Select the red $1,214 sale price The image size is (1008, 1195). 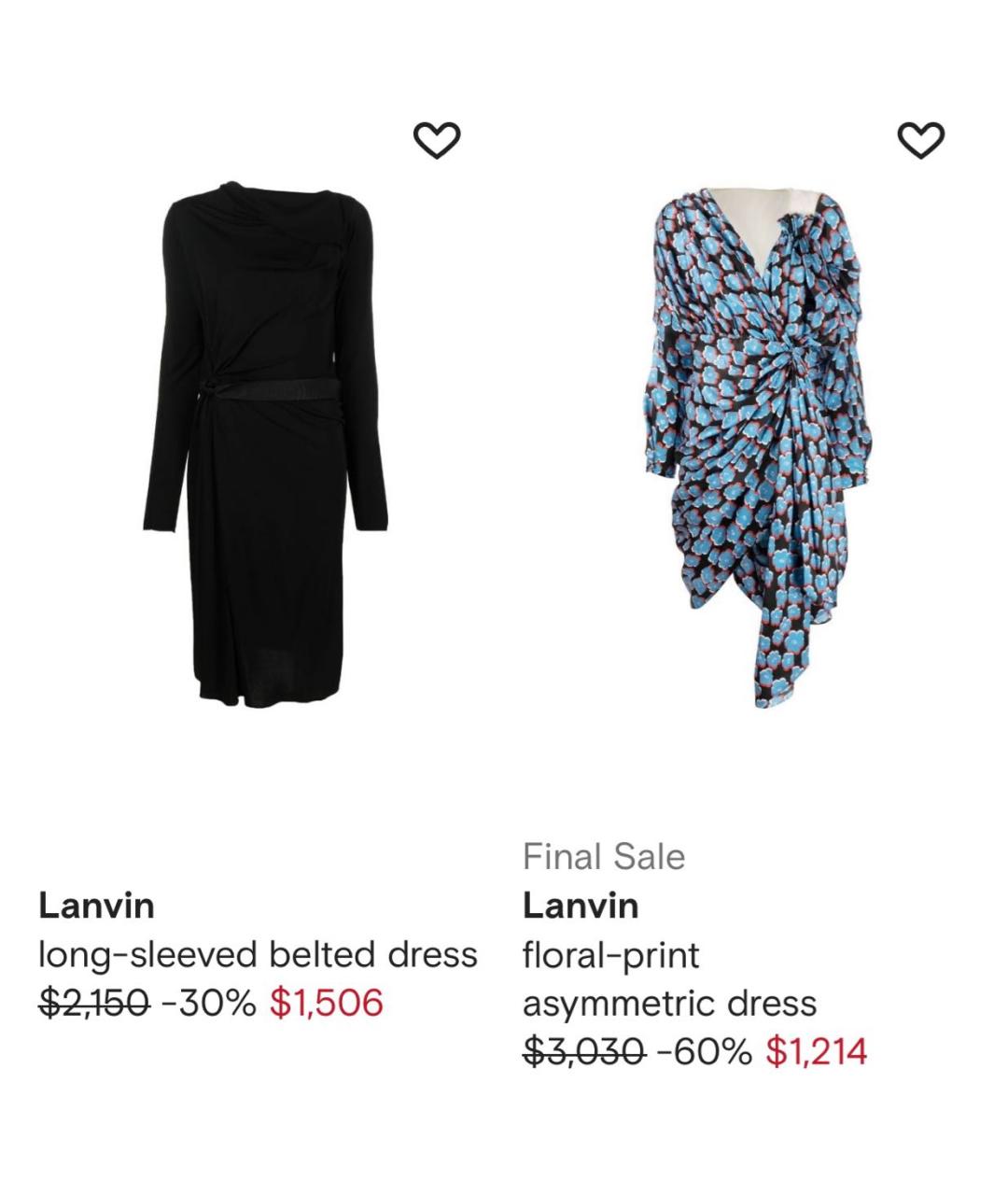tap(817, 1052)
